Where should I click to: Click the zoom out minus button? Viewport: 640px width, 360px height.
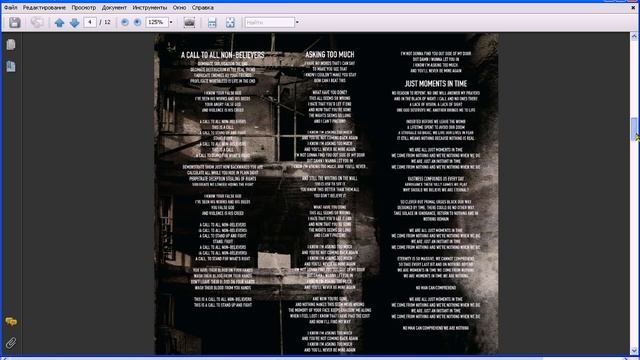(x=125, y=22)
